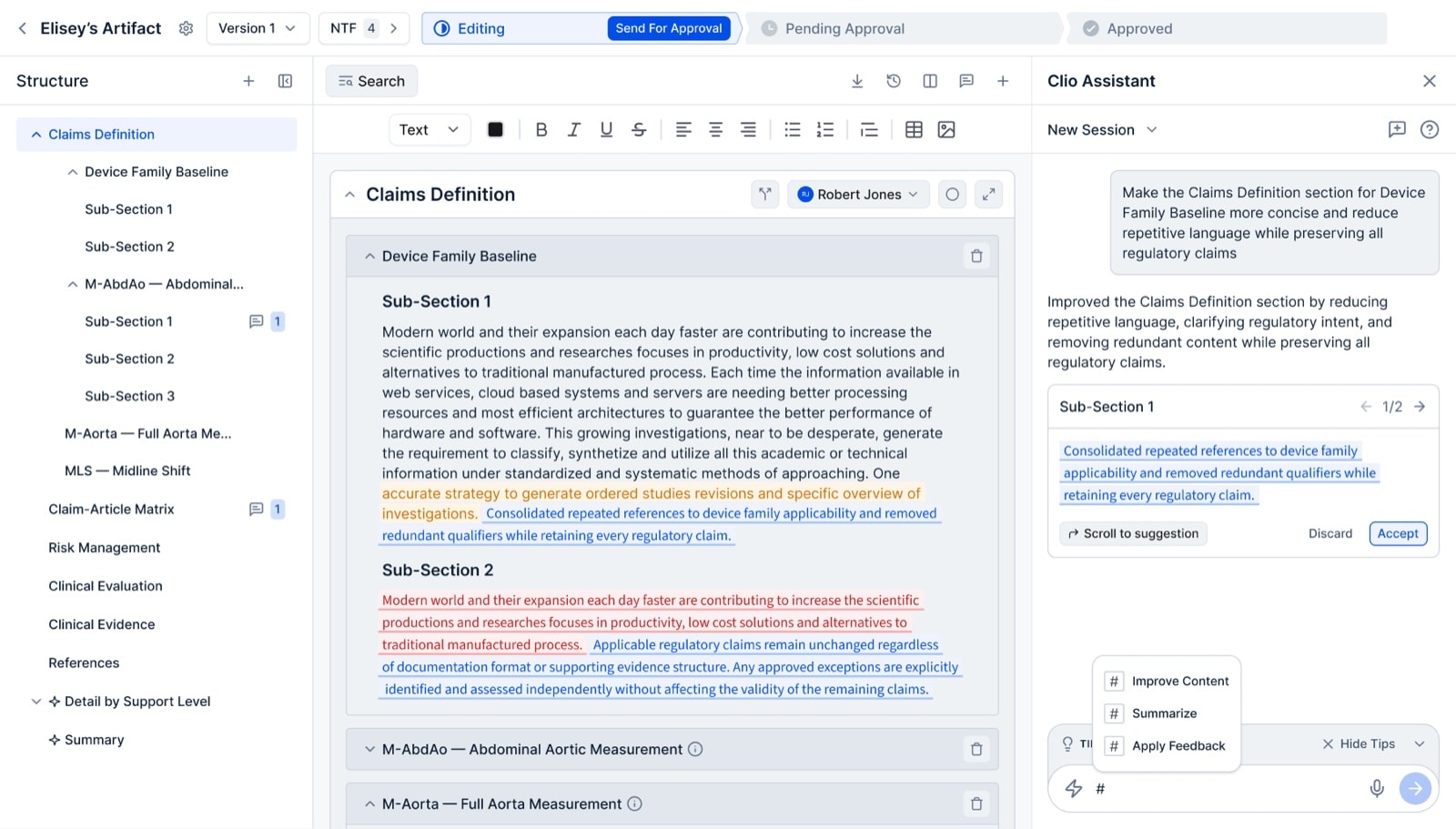
Task: Apply bold formatting
Action: point(541,129)
